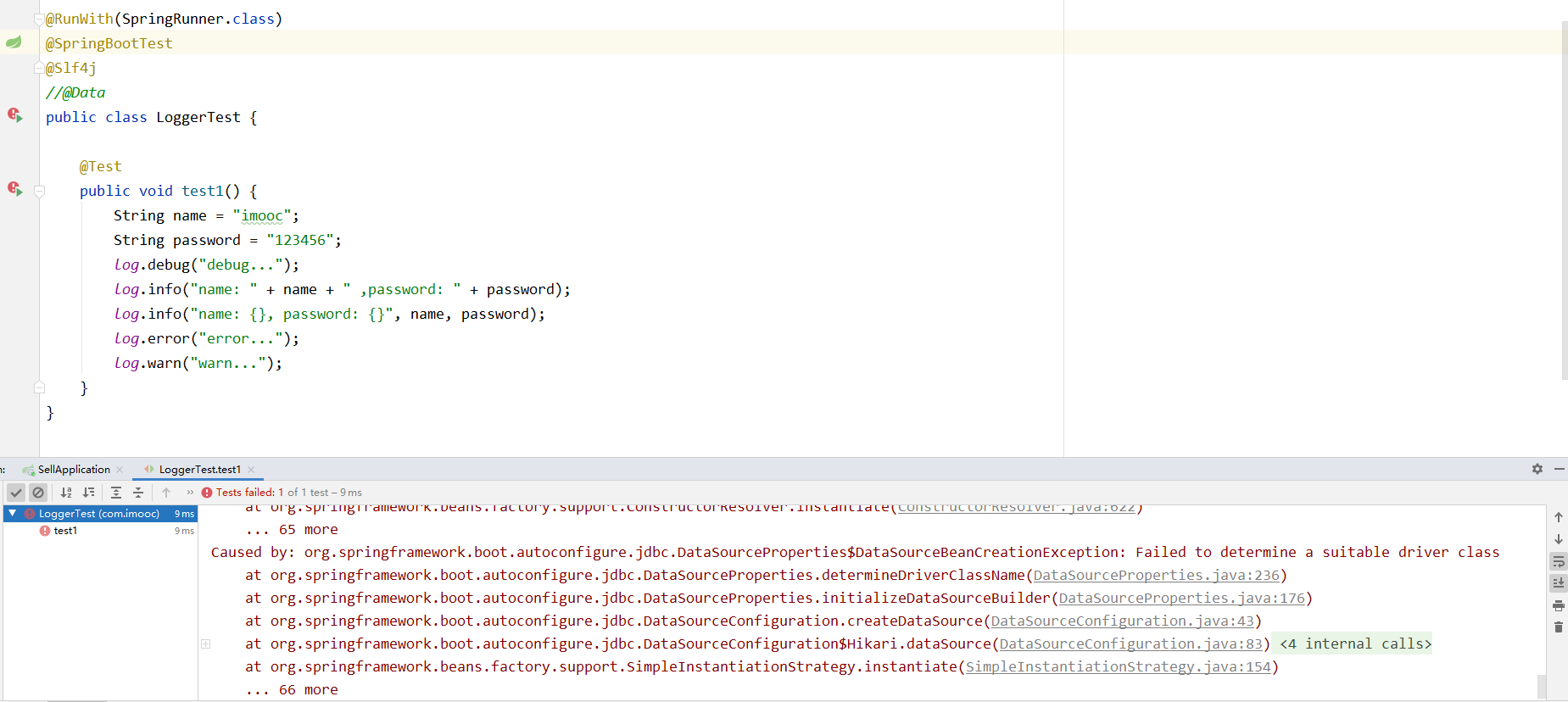This screenshot has height=702, width=1568.
Task: Collapse annotations fold marker at @RunWith
Action: pyautogui.click(x=39, y=19)
